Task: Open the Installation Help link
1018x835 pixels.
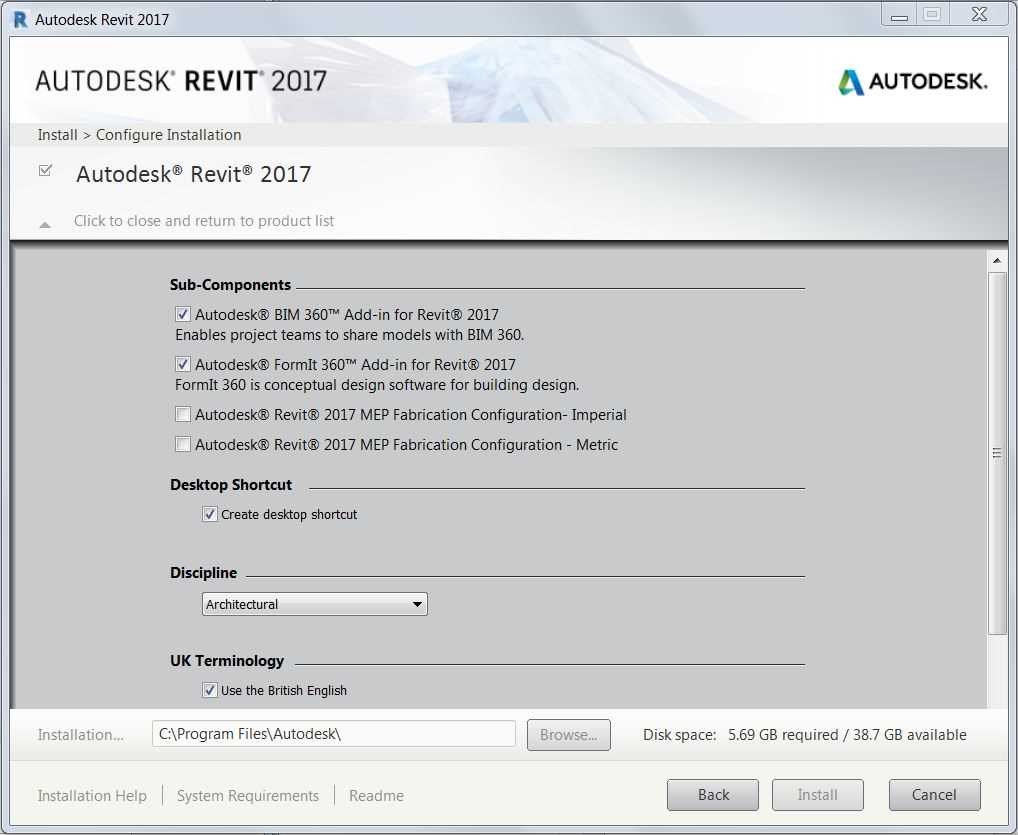Action: click(x=92, y=795)
